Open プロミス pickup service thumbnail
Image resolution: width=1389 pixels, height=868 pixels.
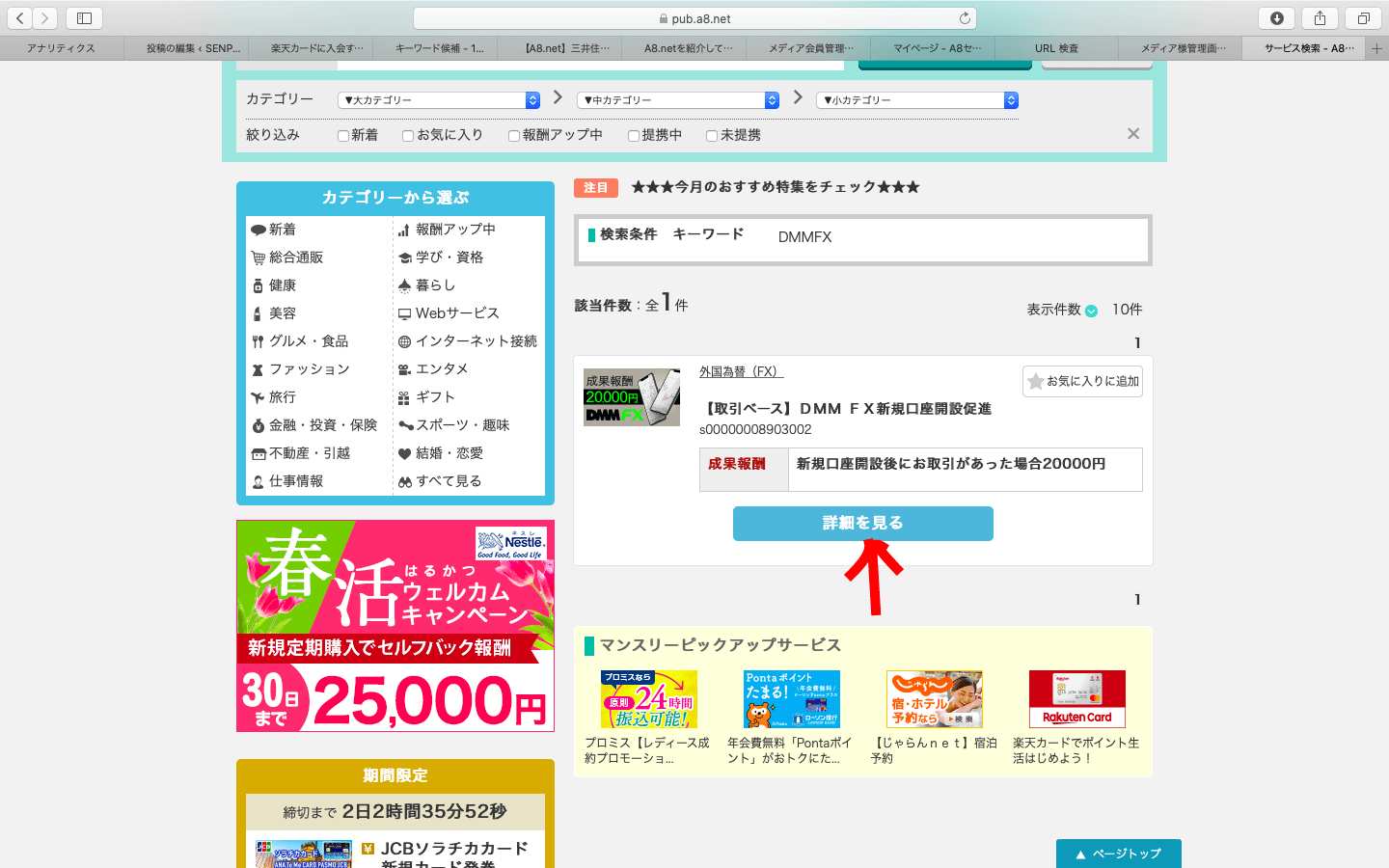click(x=649, y=699)
